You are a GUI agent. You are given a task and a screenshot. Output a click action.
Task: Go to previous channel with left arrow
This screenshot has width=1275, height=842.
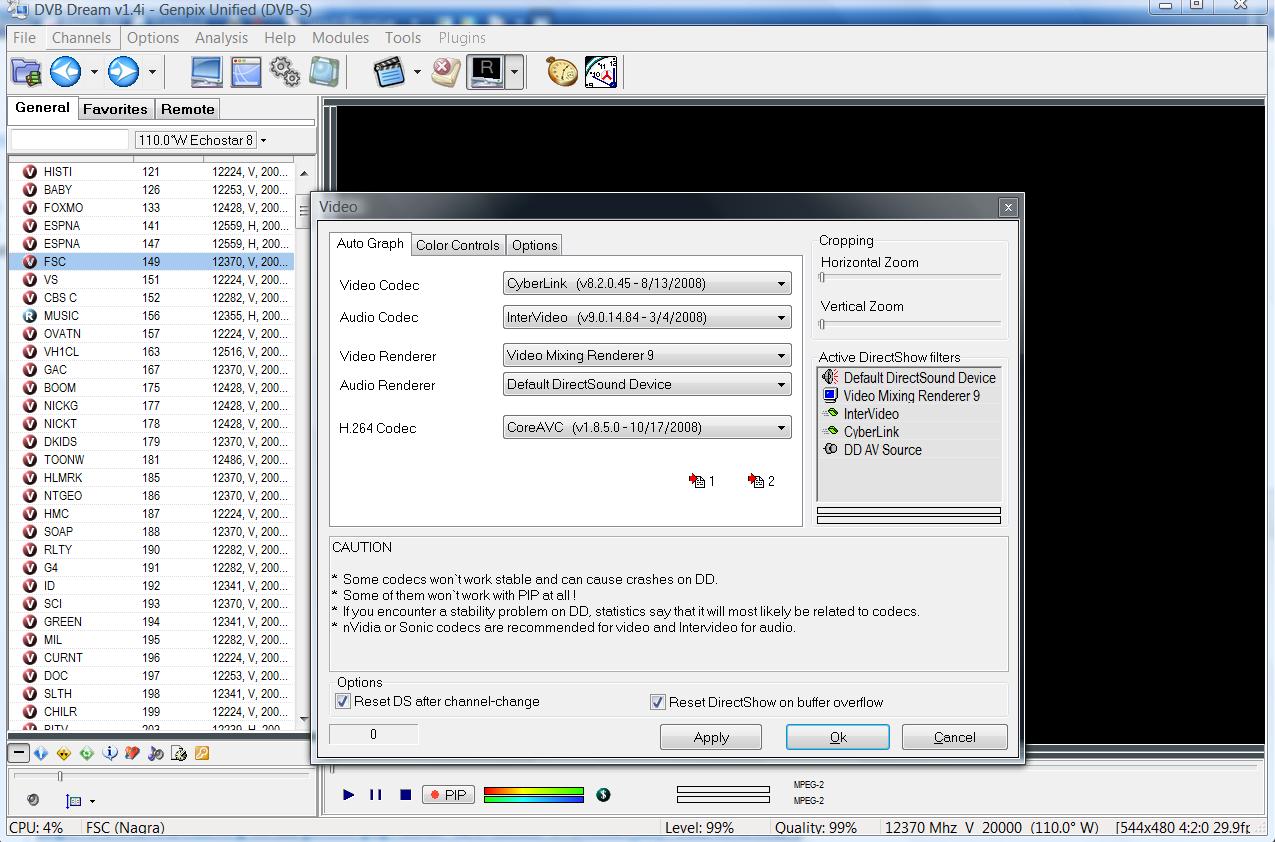pyautogui.click(x=66, y=71)
